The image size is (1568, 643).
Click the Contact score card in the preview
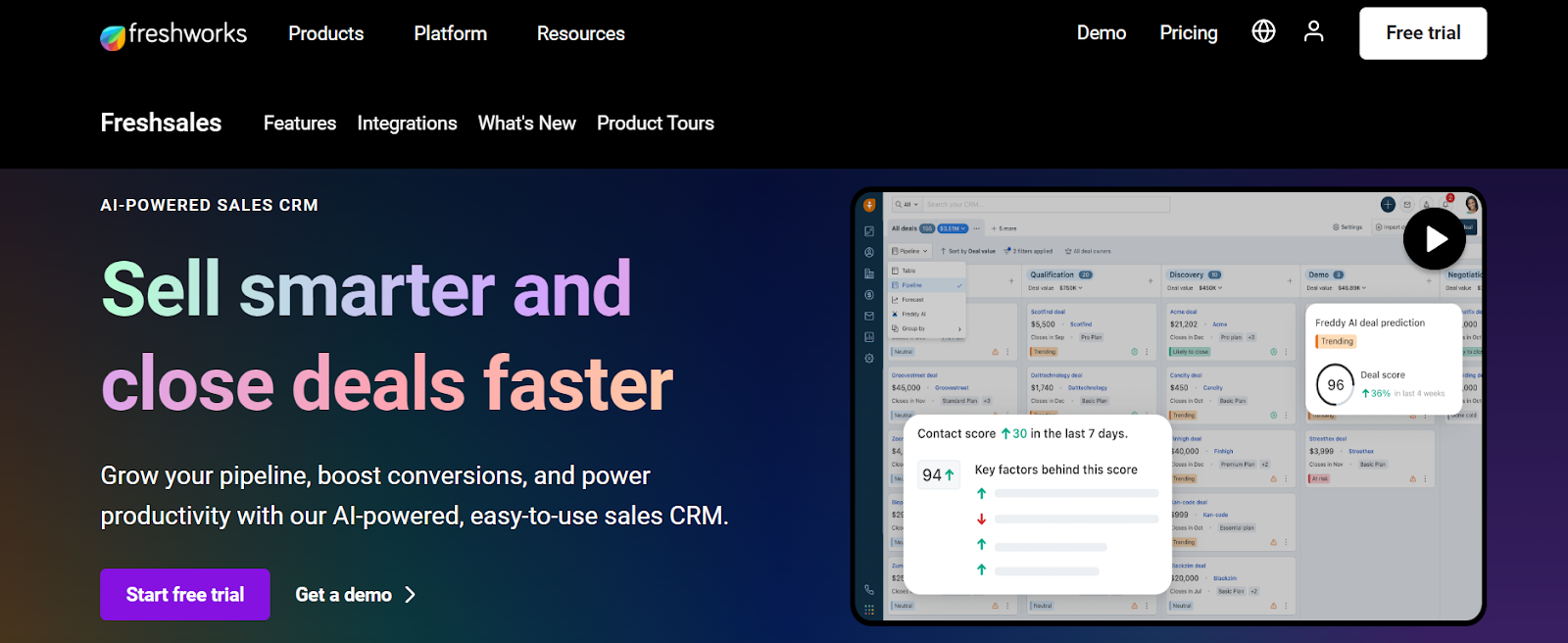coord(1037,505)
